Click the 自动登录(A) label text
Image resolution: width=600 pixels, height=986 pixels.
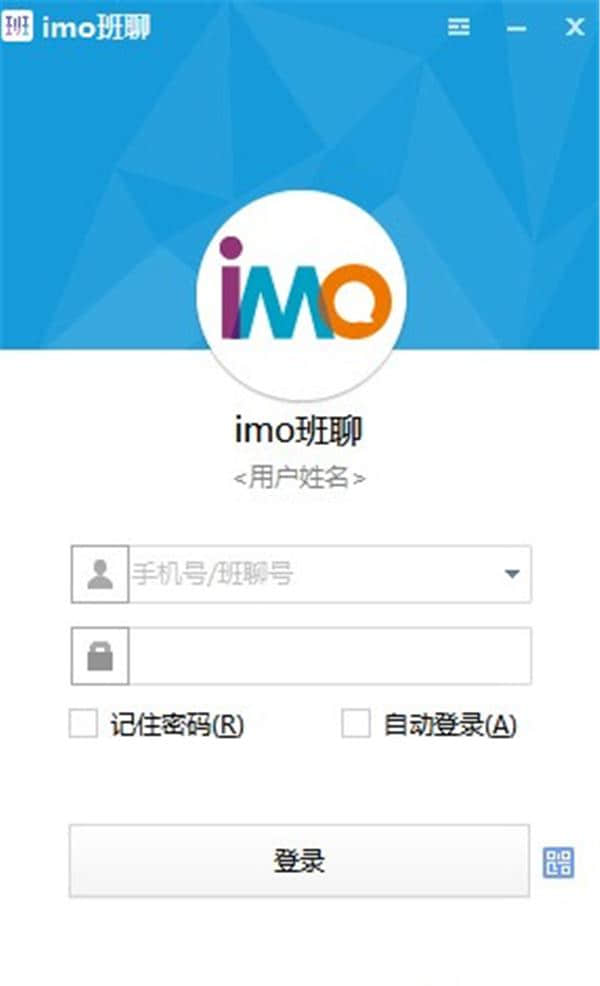click(x=450, y=724)
